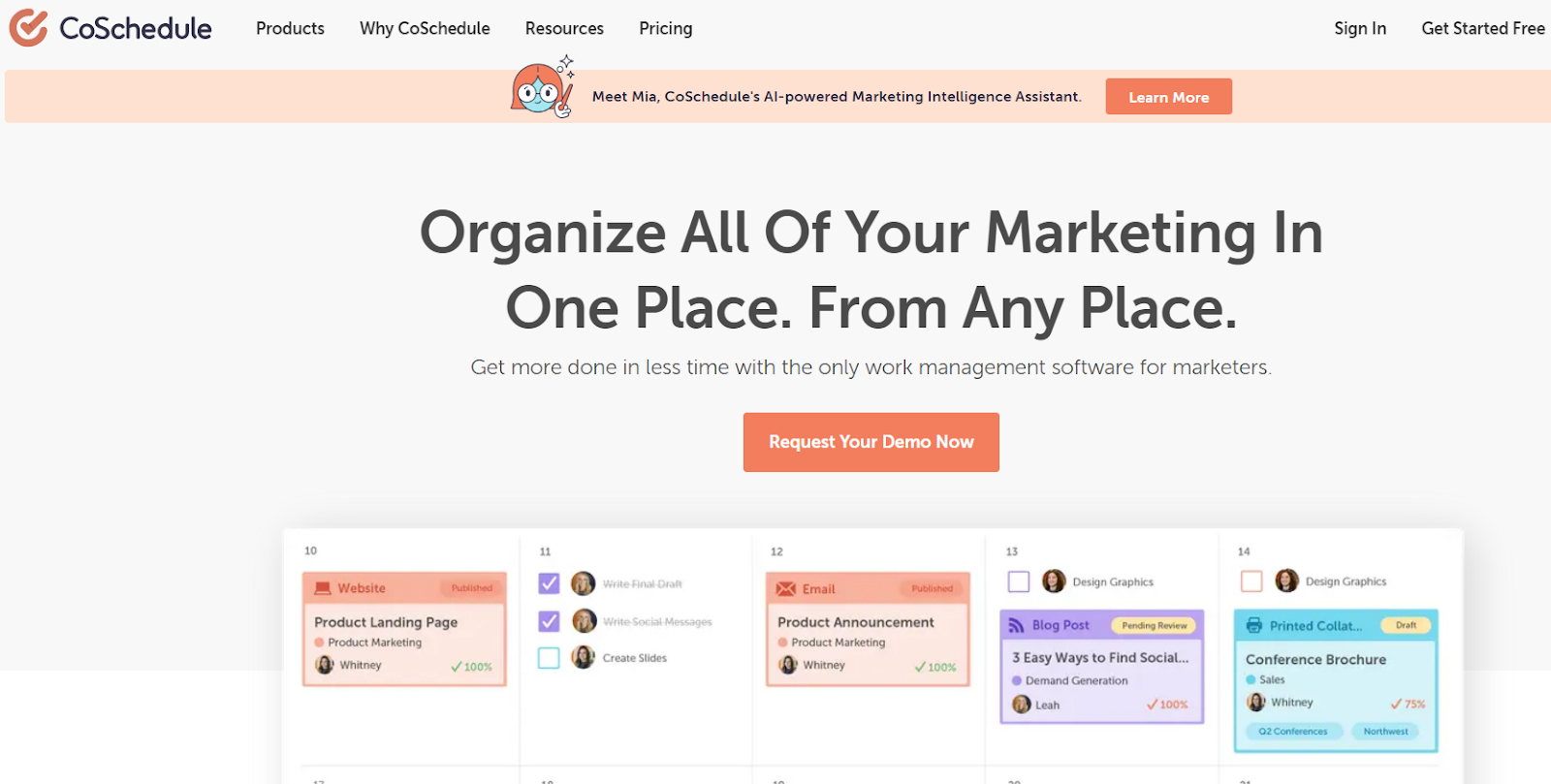Open the Conference Brochure card
1551x784 pixels.
1336,680
